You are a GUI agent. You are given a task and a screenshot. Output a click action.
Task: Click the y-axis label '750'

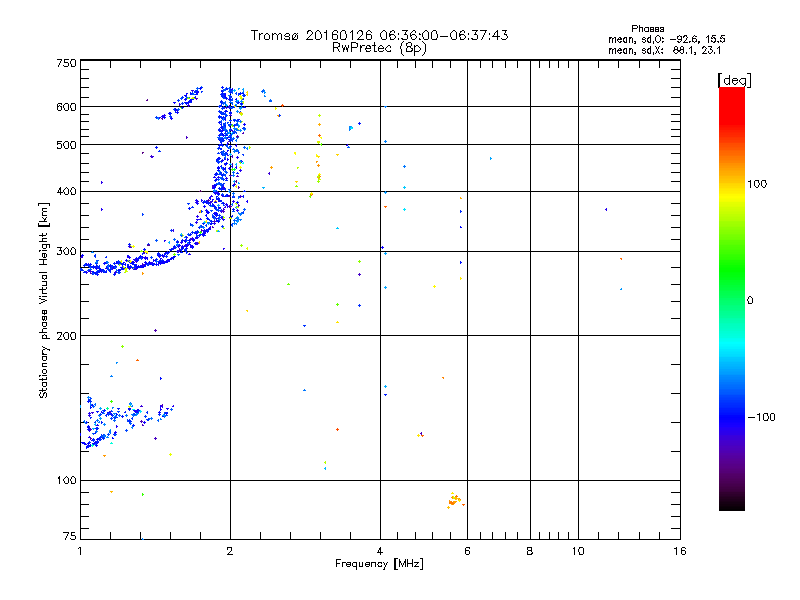[66, 63]
